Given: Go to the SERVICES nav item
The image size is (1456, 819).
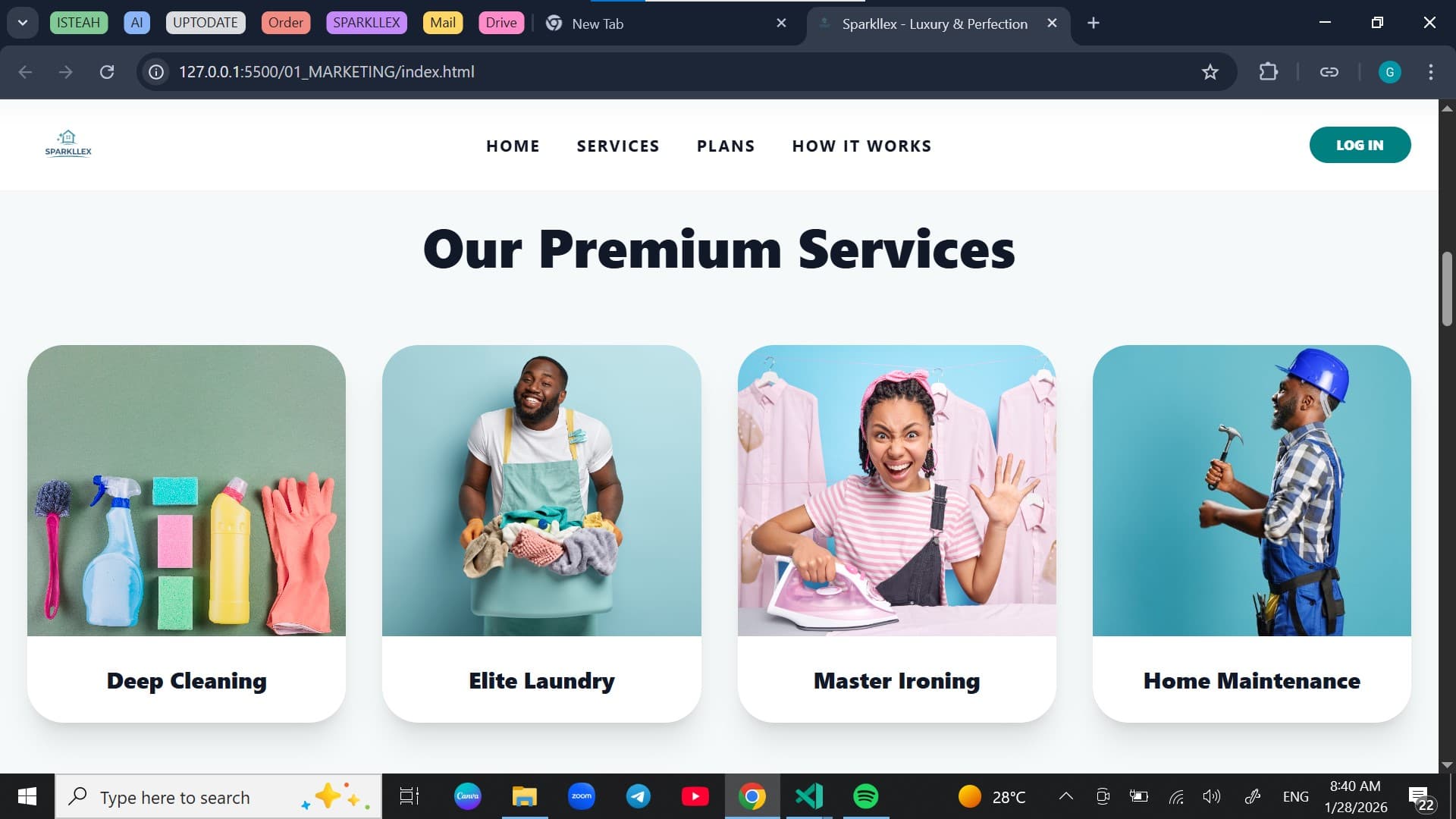Looking at the screenshot, I should (x=618, y=146).
